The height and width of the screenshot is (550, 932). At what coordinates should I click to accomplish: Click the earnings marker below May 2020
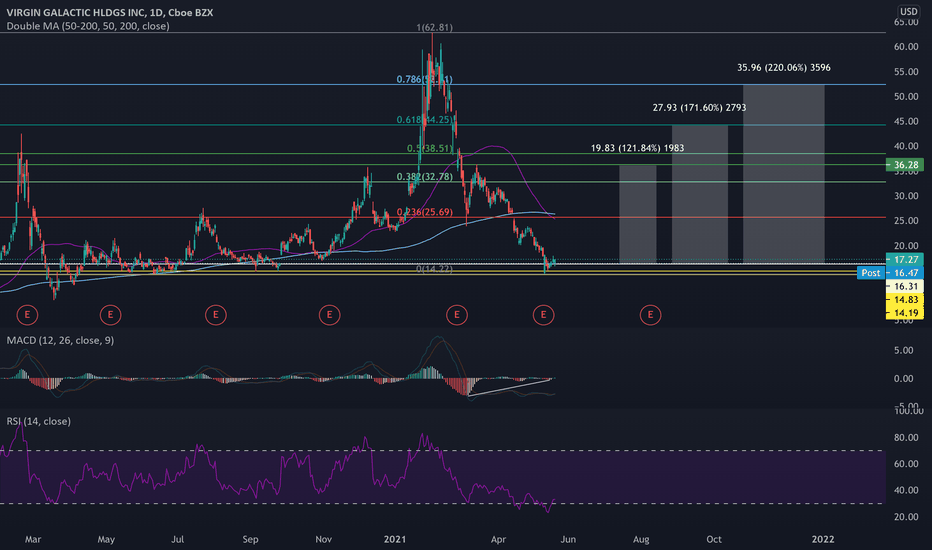[x=110, y=315]
